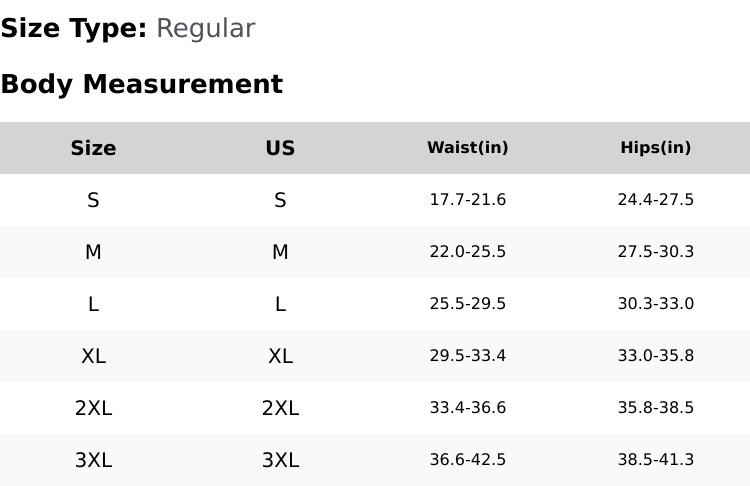Click hips value 30.3-33.0
Viewport: 750px width, 486px height.
655,304
